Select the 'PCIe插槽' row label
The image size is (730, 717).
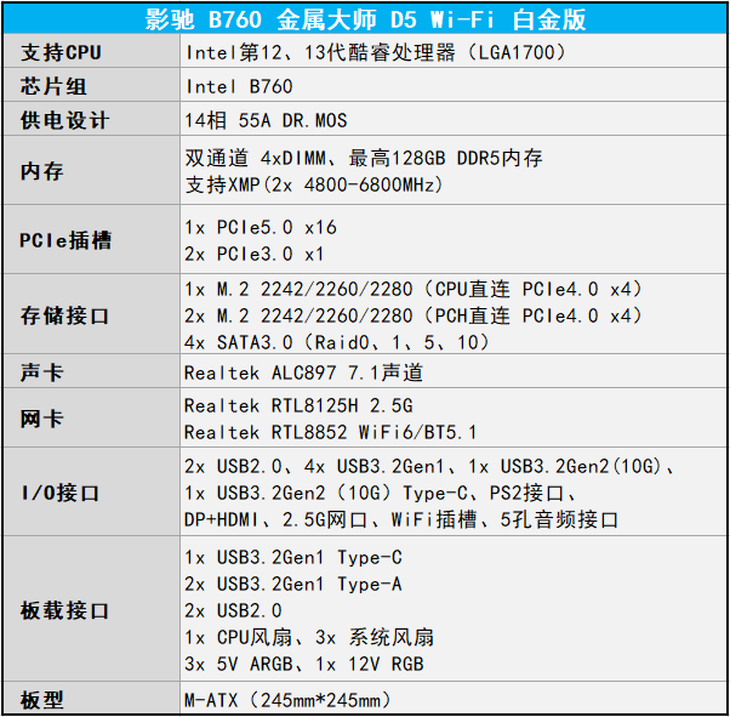tap(66, 241)
